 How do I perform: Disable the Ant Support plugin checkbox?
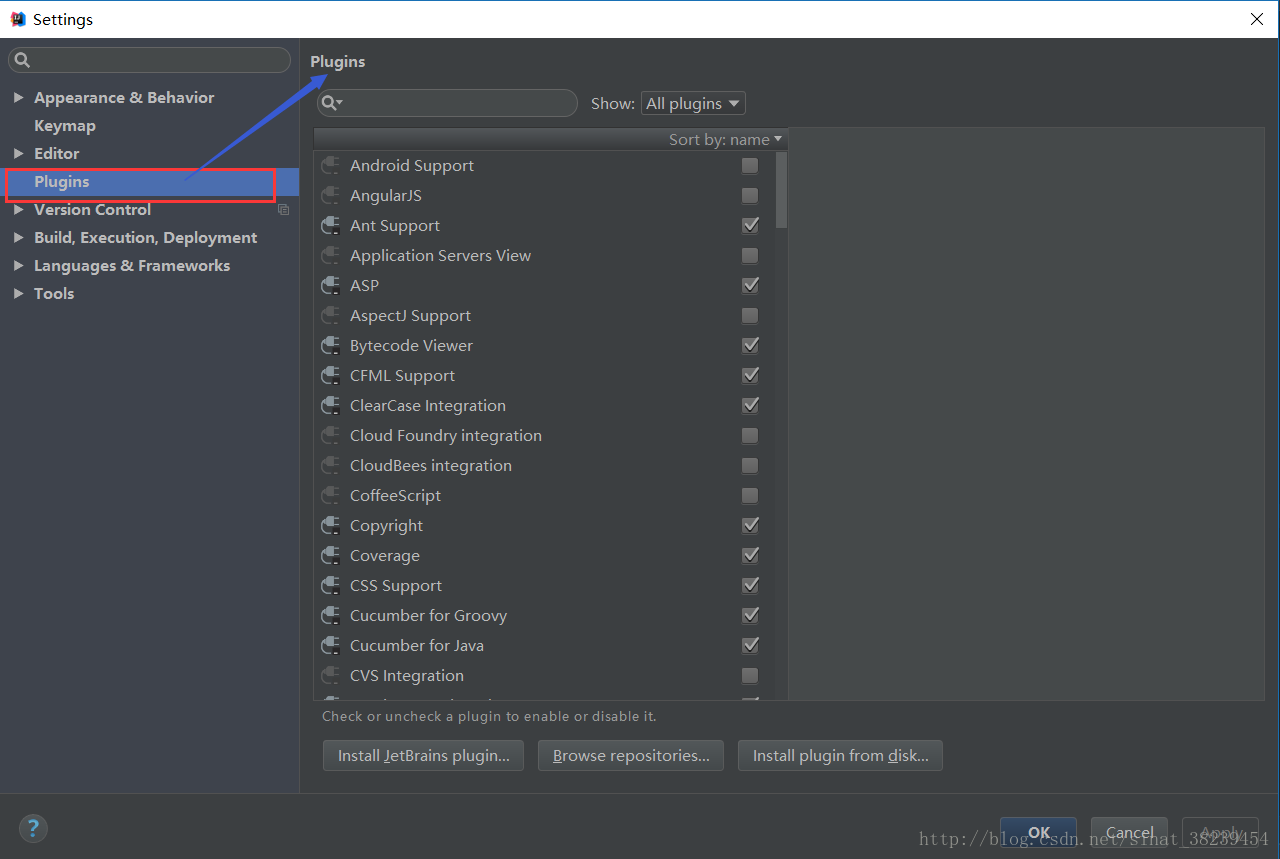[x=750, y=226]
